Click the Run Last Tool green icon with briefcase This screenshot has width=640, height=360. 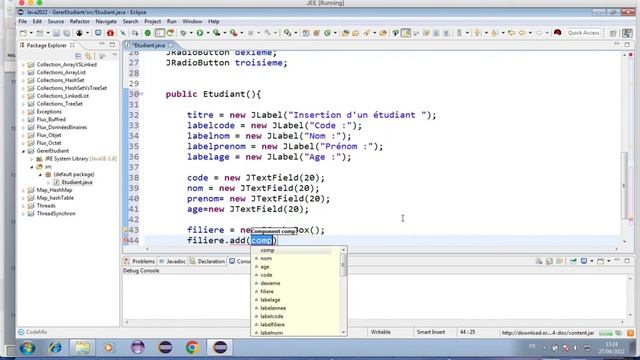(x=216, y=33)
